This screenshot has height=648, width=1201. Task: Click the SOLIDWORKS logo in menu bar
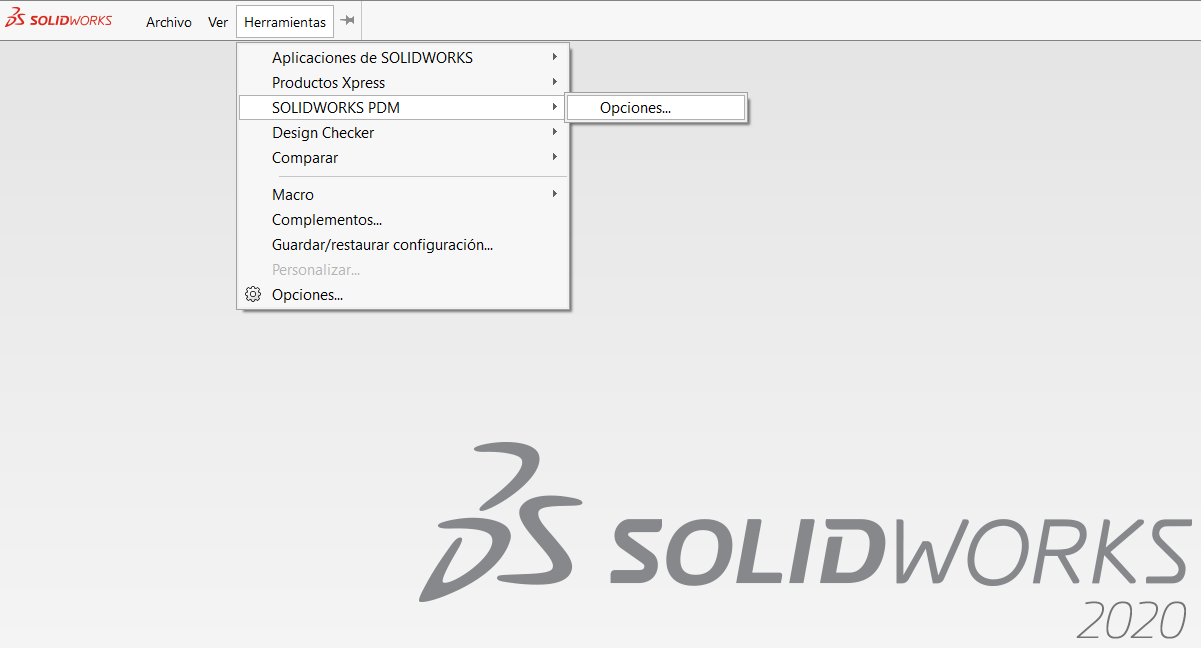click(59, 20)
